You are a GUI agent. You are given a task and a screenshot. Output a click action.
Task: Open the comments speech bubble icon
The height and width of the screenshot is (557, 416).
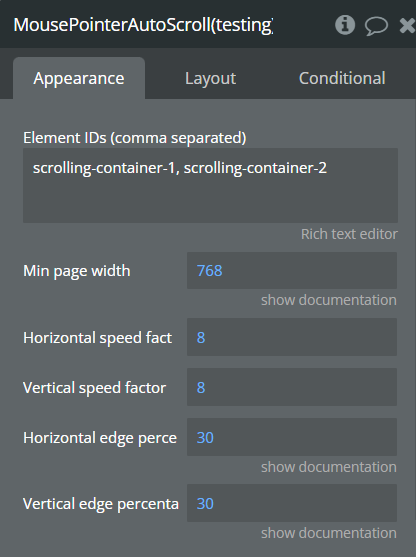click(x=376, y=26)
